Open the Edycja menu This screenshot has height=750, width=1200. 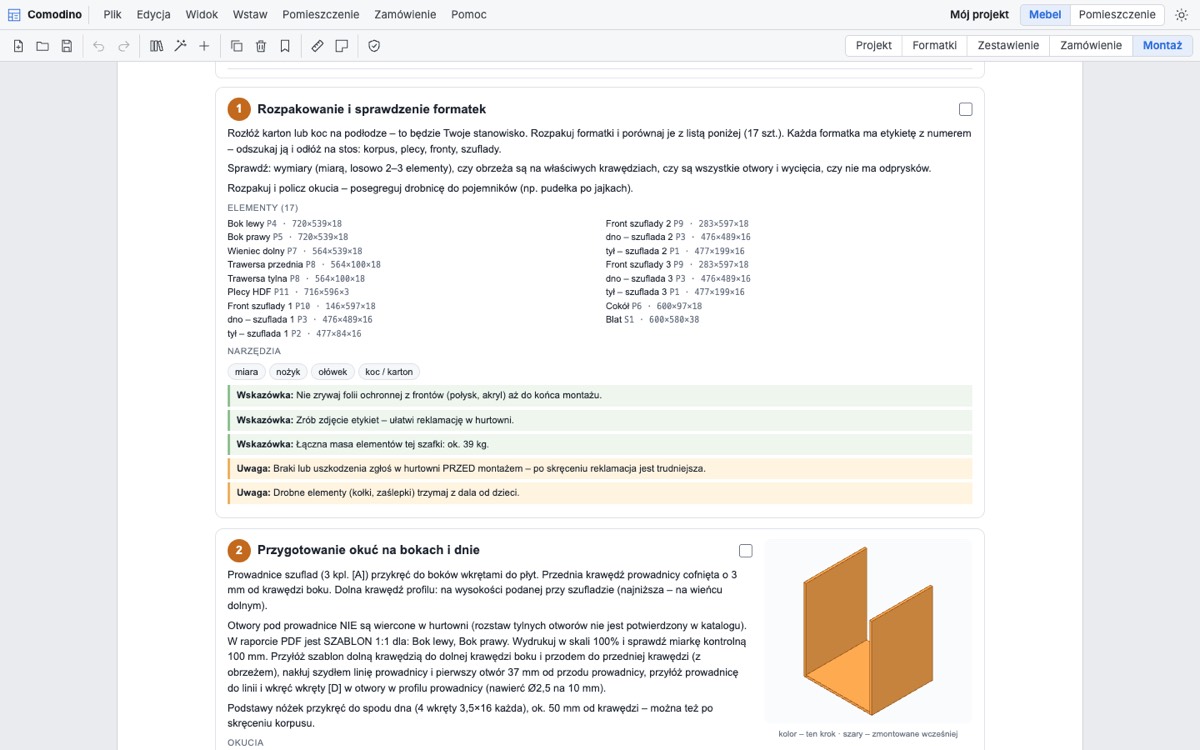click(x=154, y=15)
